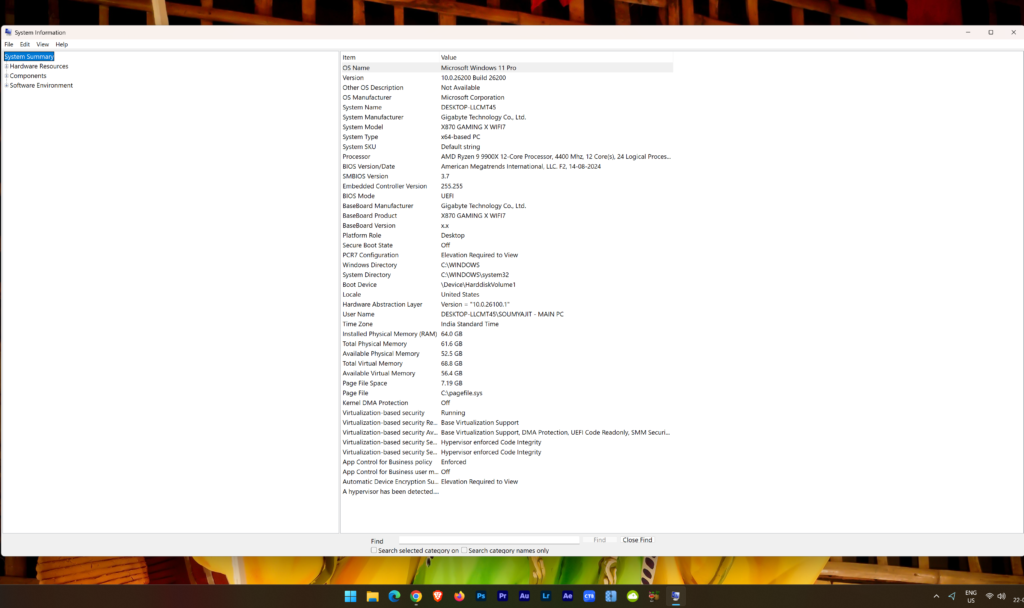Click the Value column header
1024x608 pixels.
pos(555,57)
